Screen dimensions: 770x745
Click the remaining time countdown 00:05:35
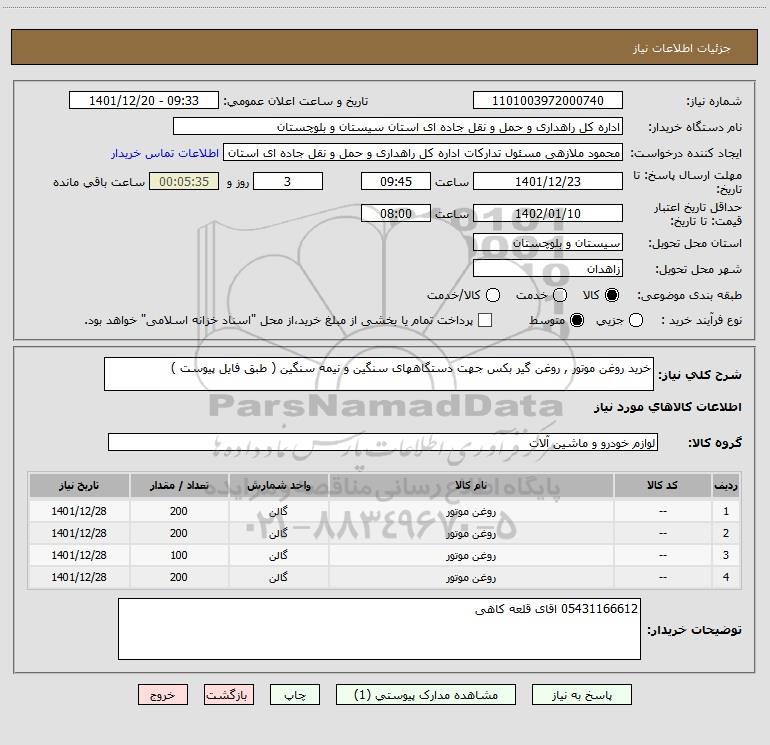[x=184, y=181]
